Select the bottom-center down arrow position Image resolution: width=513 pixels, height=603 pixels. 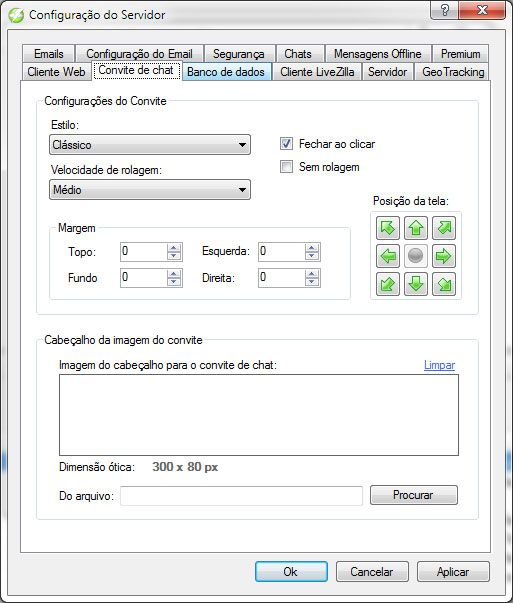(416, 284)
